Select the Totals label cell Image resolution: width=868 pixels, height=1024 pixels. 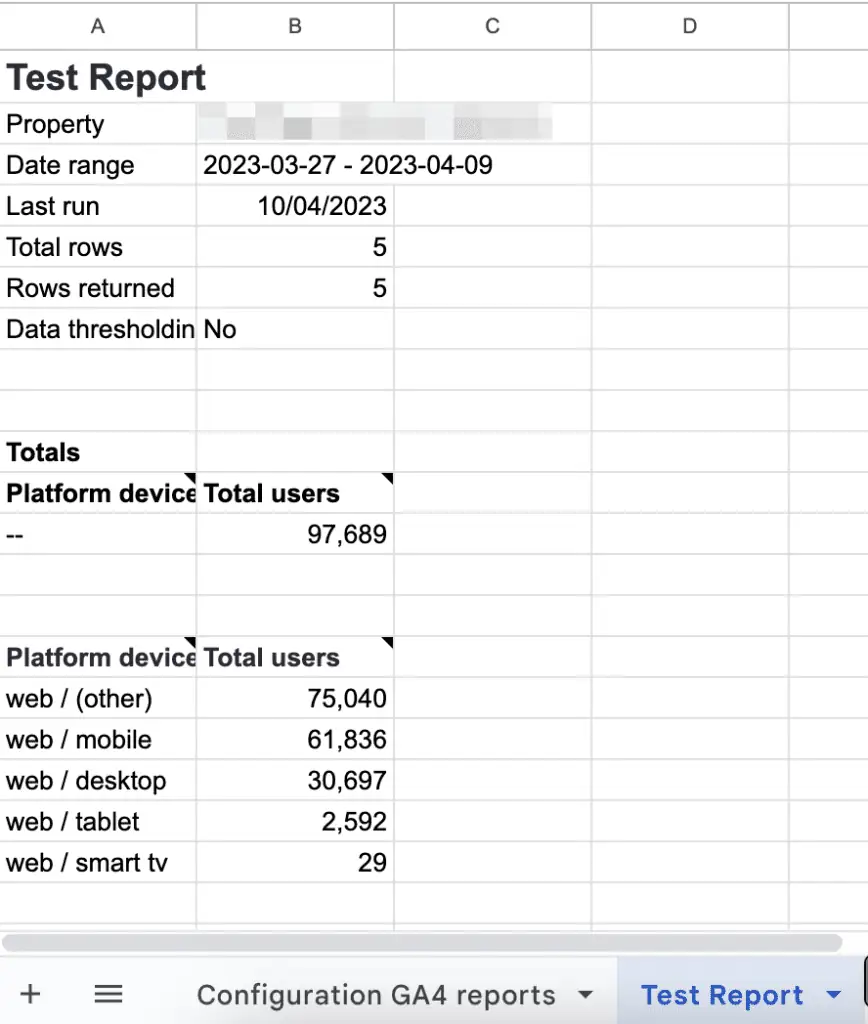point(97,452)
